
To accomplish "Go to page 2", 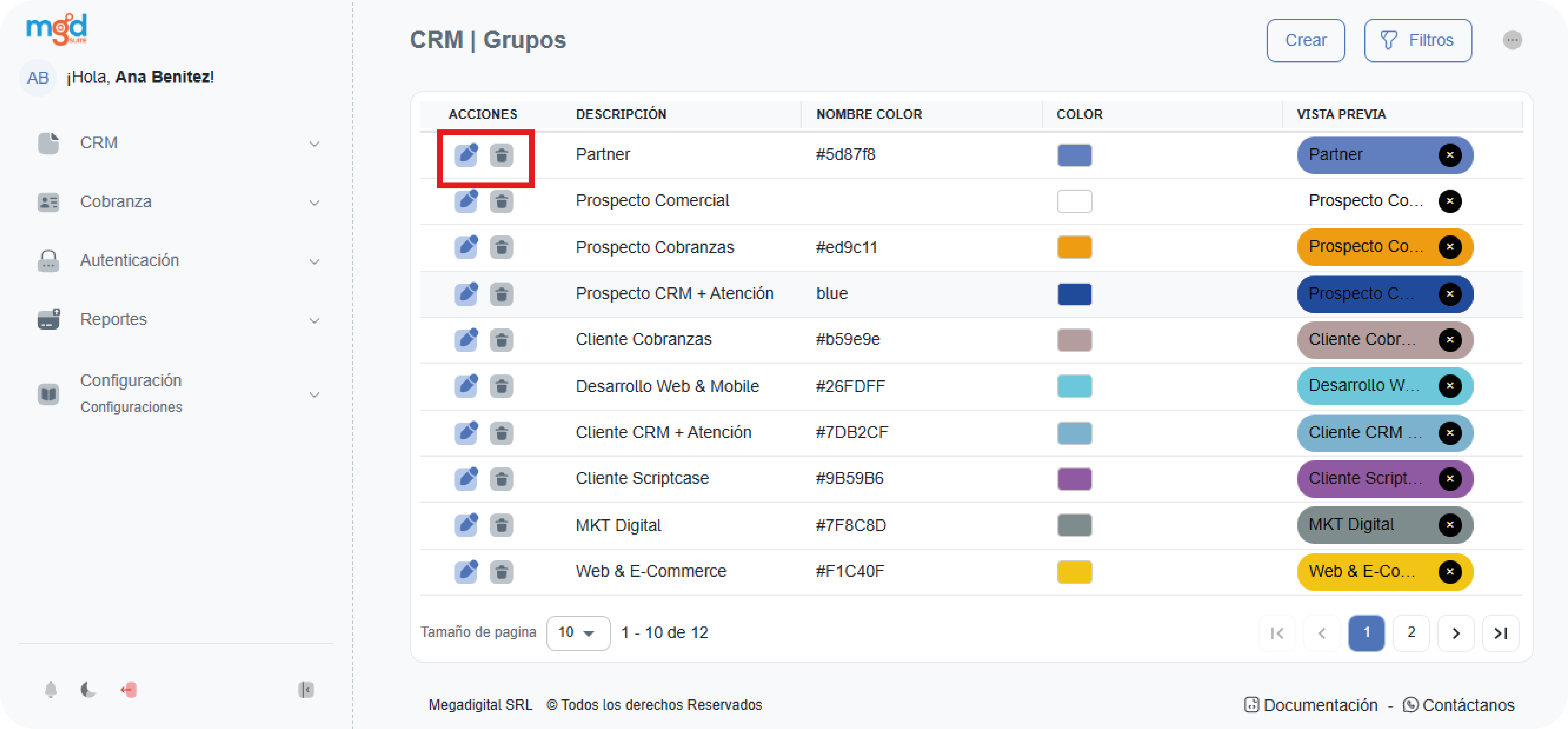I will point(1411,632).
